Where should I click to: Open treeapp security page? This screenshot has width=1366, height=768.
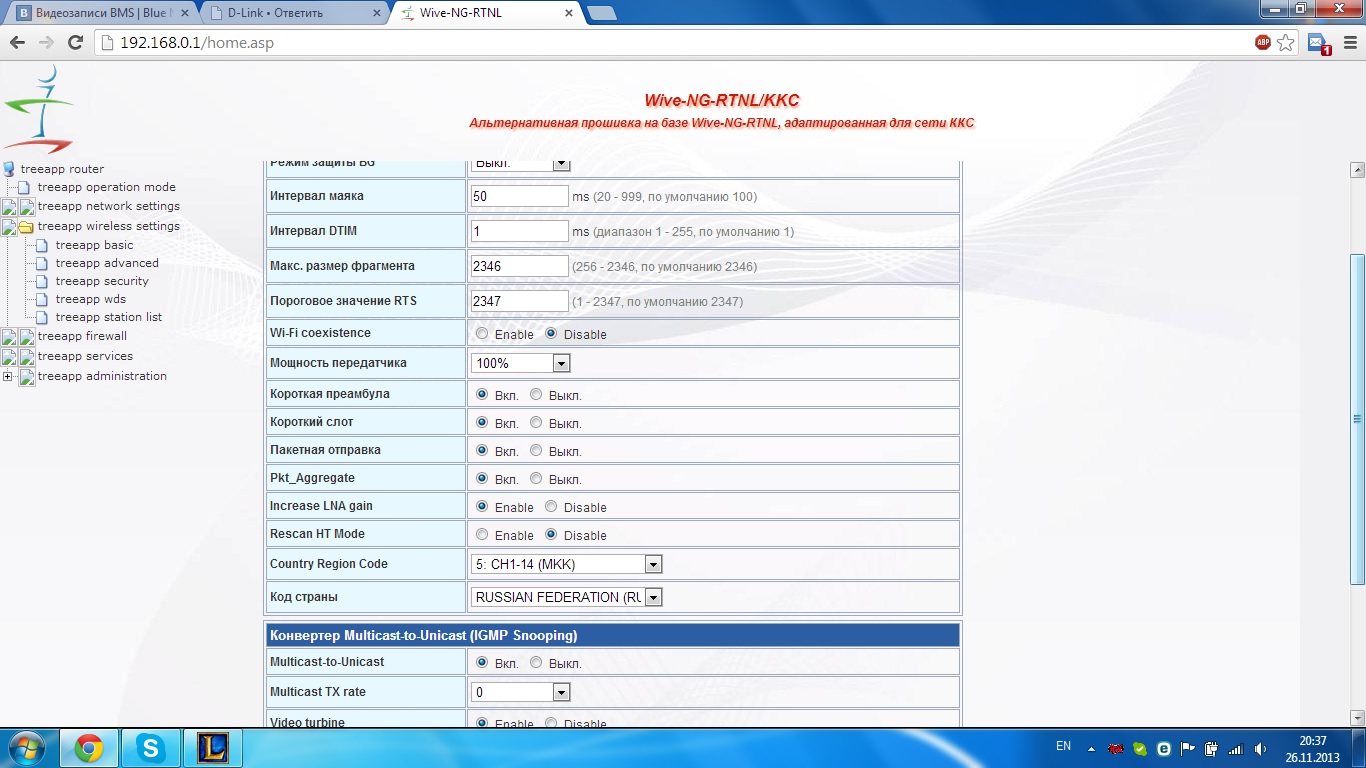point(102,281)
